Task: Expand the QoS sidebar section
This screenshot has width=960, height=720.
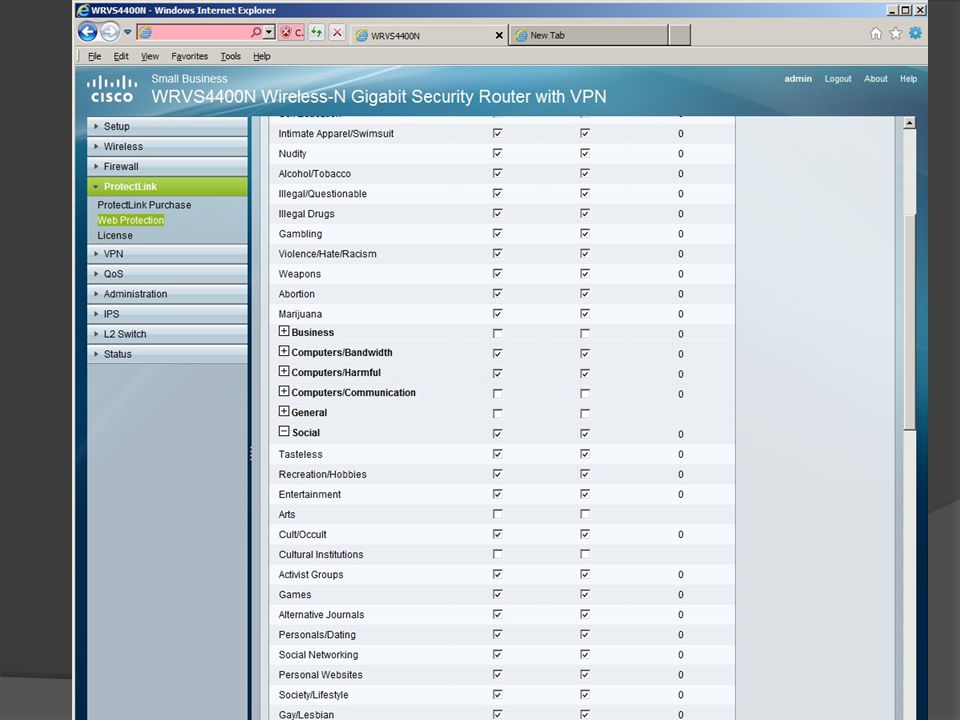Action: (167, 274)
